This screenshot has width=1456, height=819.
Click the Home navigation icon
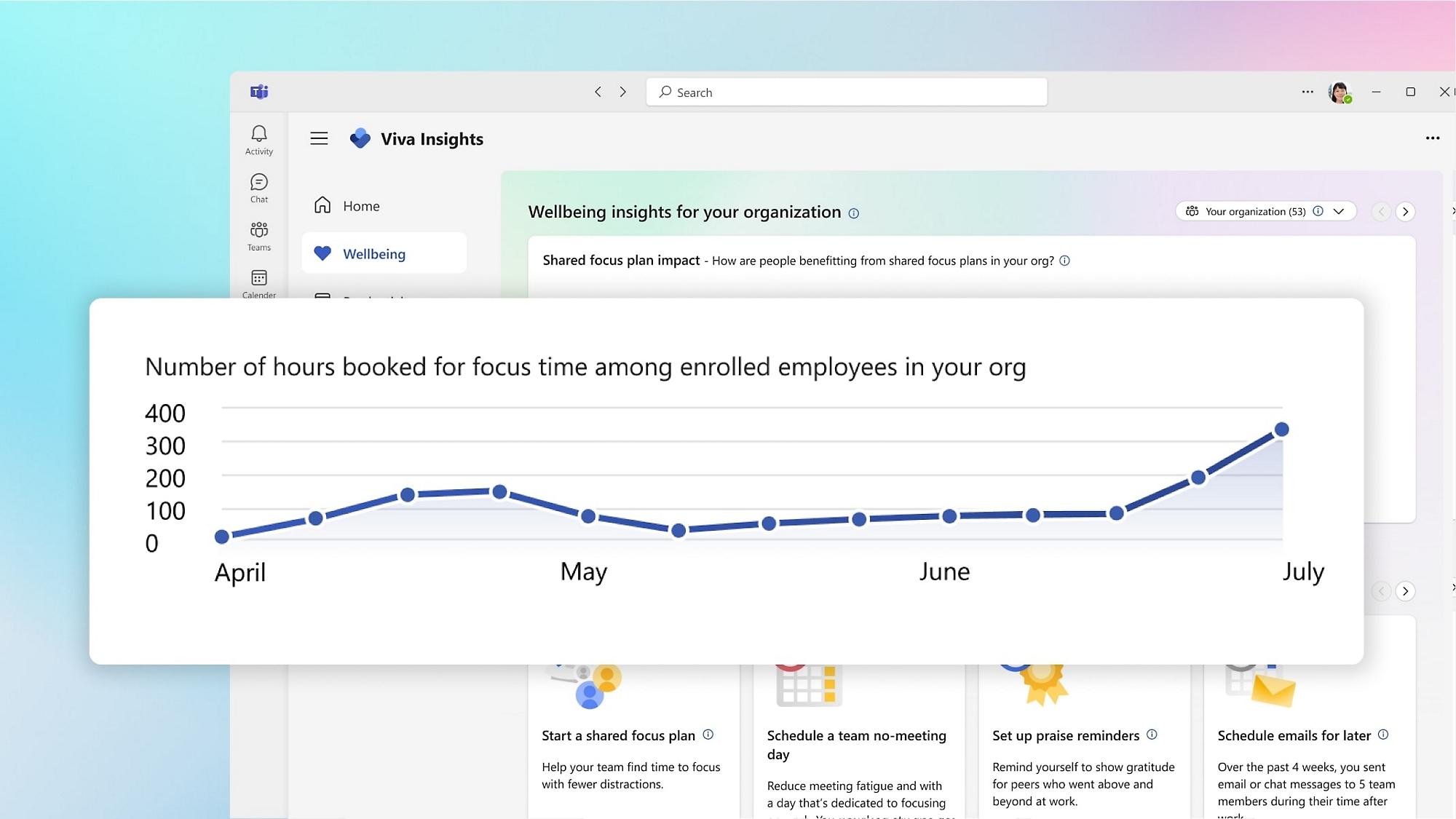[322, 204]
